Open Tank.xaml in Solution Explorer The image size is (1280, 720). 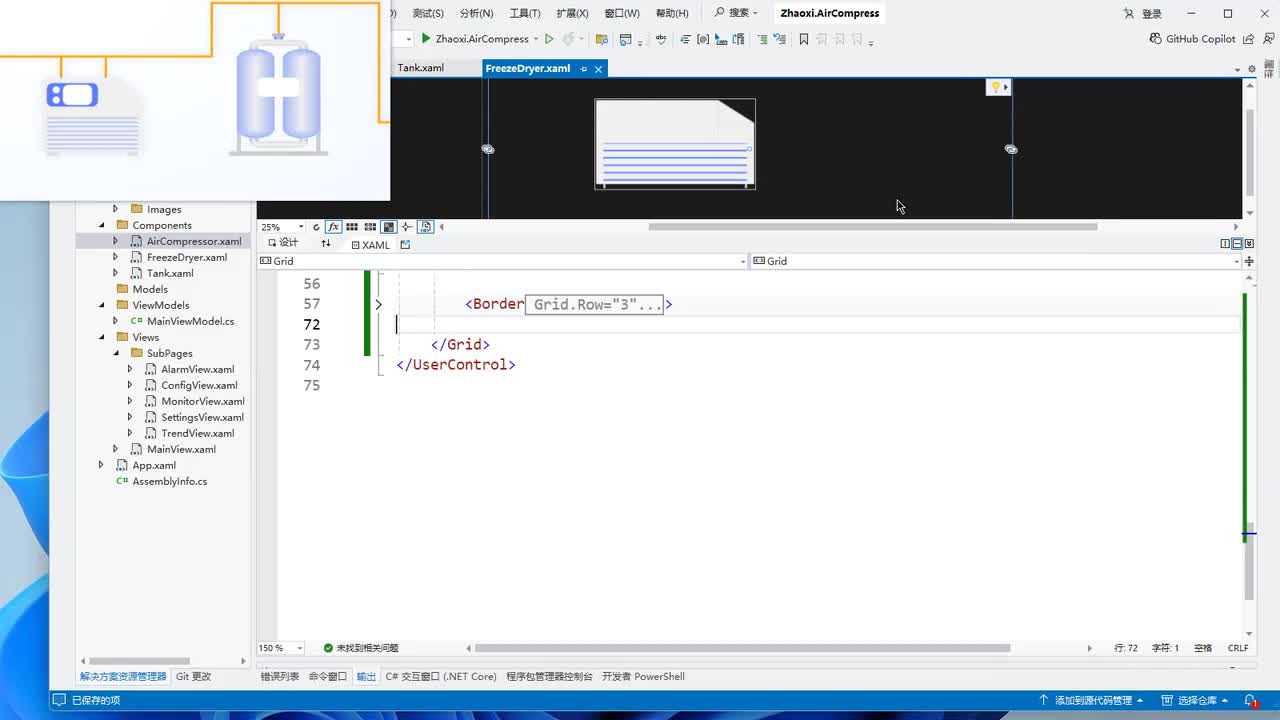tap(170, 273)
